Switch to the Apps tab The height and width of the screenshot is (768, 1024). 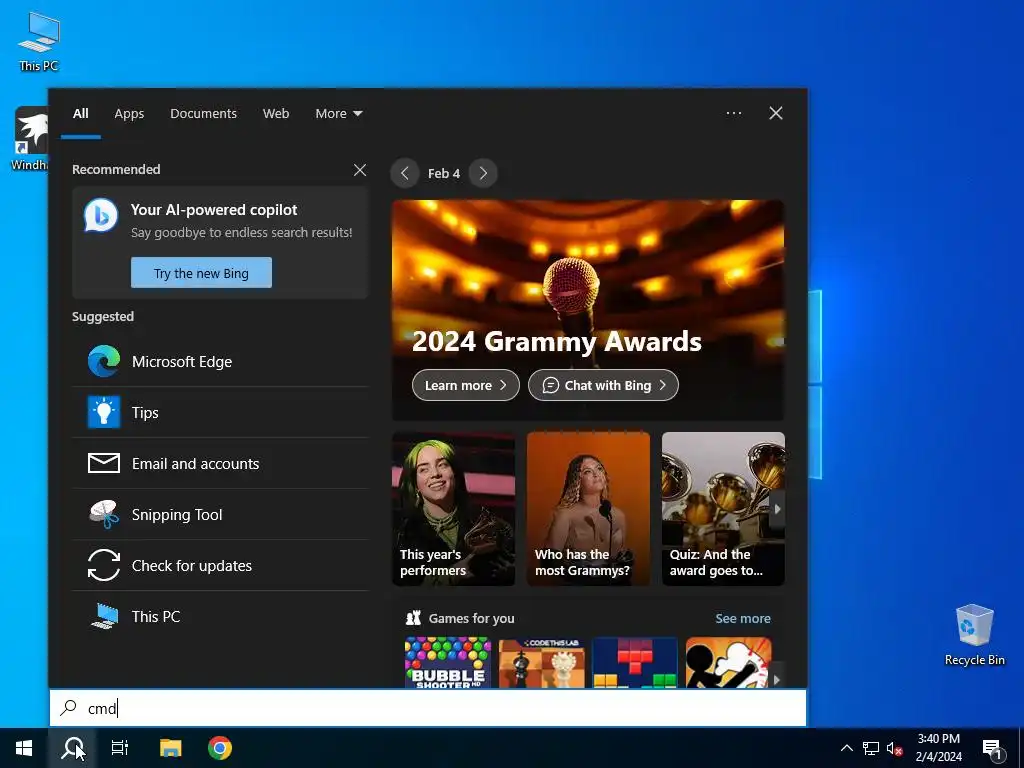[x=129, y=114]
